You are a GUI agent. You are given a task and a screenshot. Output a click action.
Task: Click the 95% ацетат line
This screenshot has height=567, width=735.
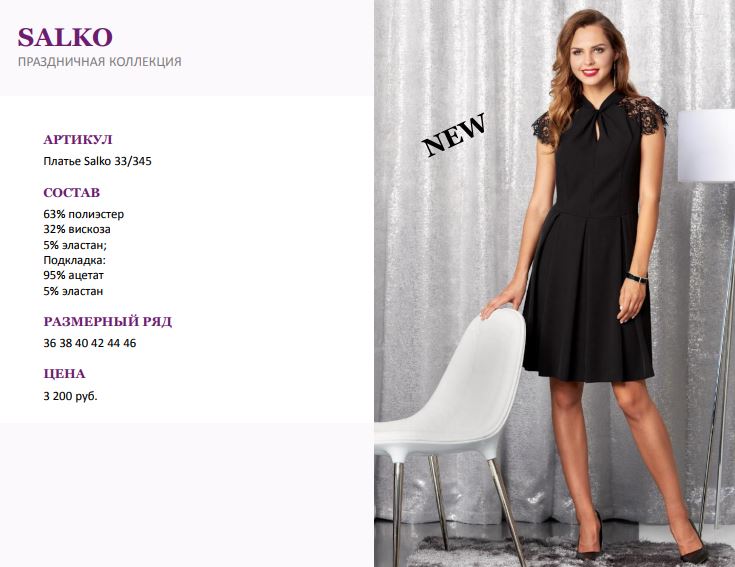pyautogui.click(x=74, y=276)
